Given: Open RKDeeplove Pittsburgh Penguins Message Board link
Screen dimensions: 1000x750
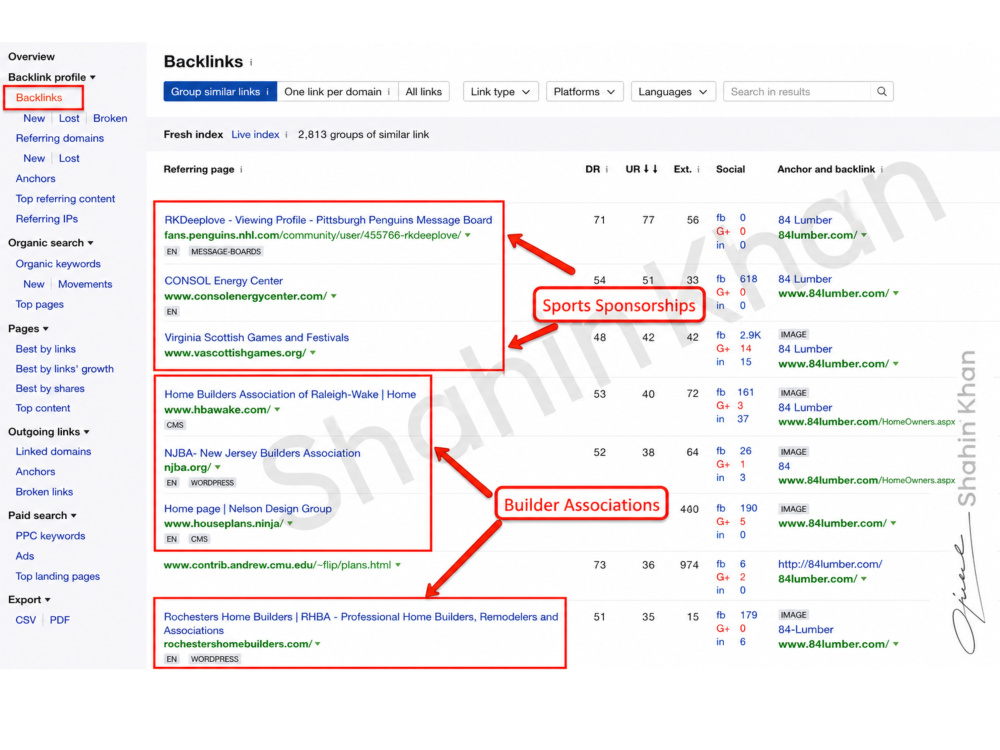Looking at the screenshot, I should (x=328, y=220).
